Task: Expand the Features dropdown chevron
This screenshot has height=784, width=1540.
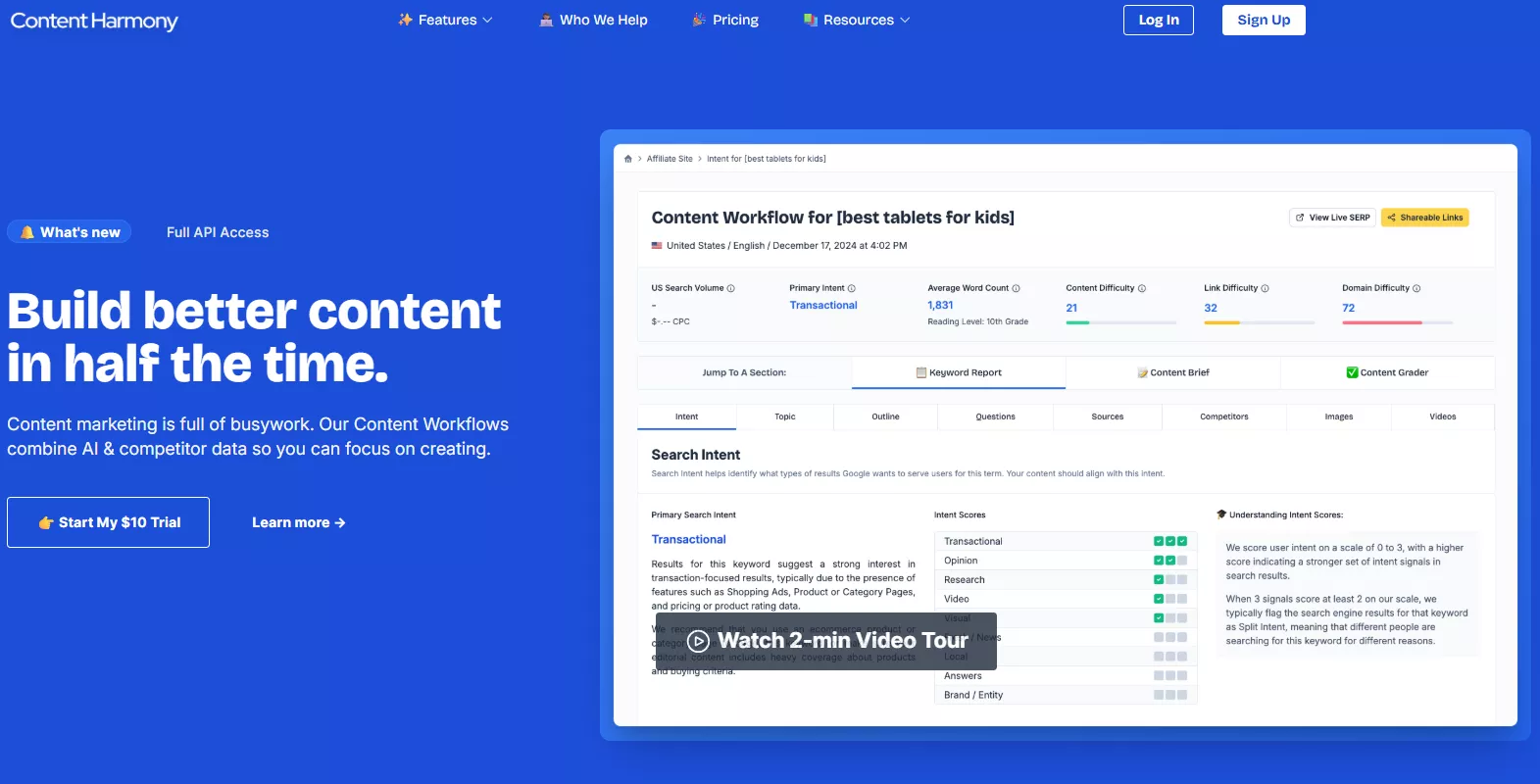Action: coord(487,20)
